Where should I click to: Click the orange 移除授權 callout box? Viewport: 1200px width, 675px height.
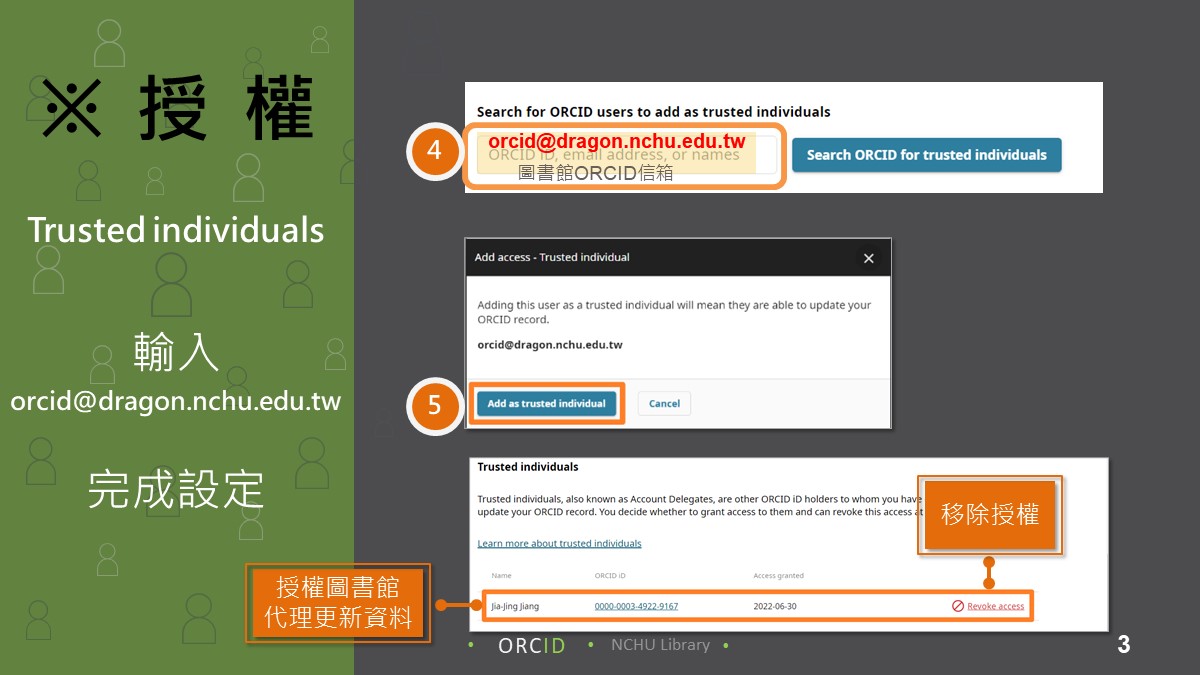[990, 515]
